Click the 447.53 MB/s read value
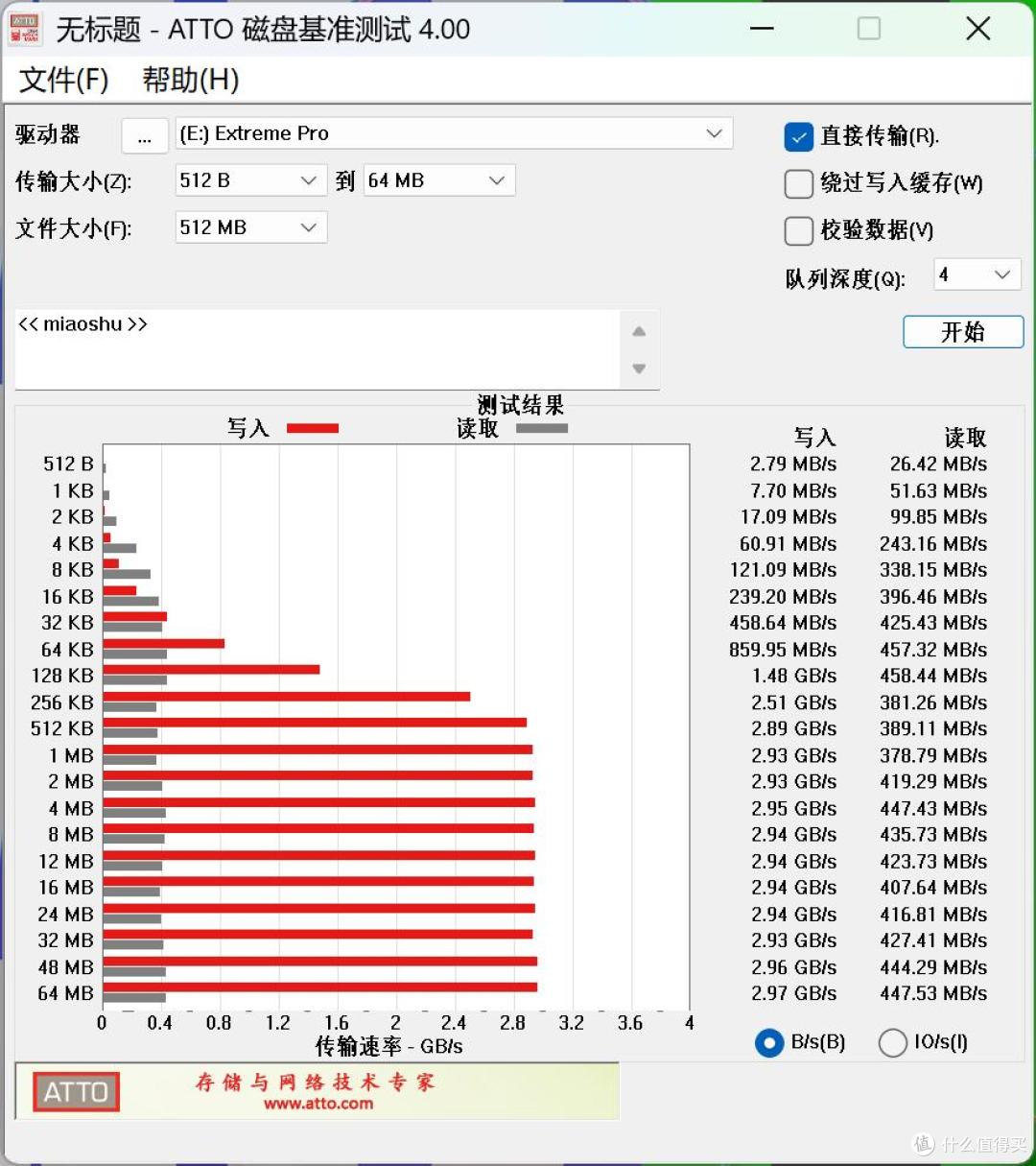Viewport: 1036px width, 1166px height. point(933,993)
